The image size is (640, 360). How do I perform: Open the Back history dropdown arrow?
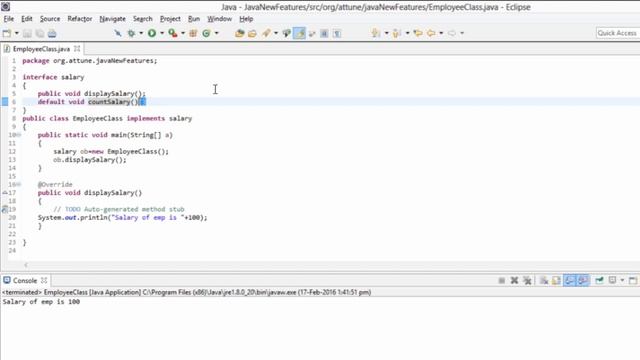pos(441,33)
